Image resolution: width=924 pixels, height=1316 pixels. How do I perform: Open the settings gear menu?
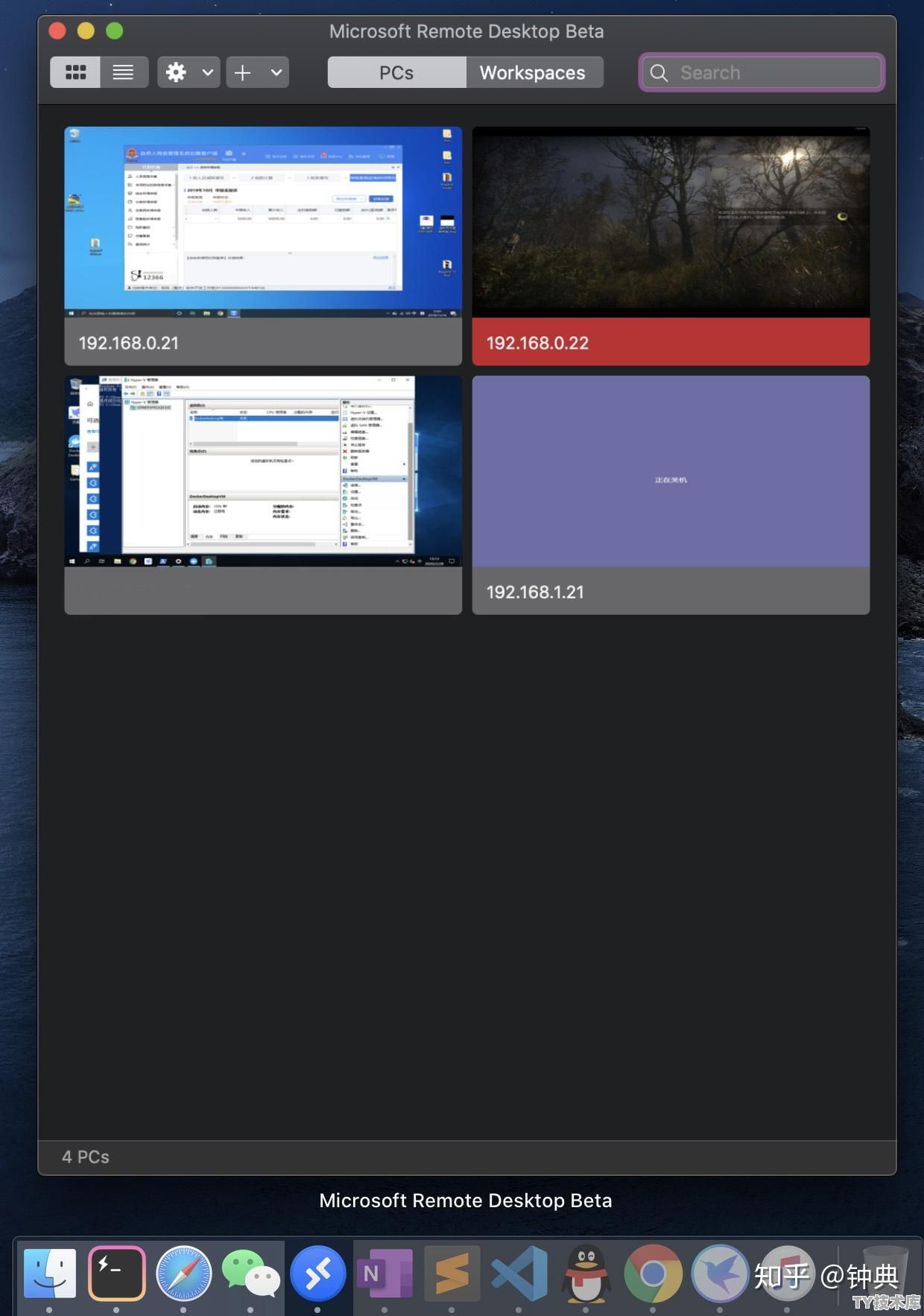tap(177, 72)
